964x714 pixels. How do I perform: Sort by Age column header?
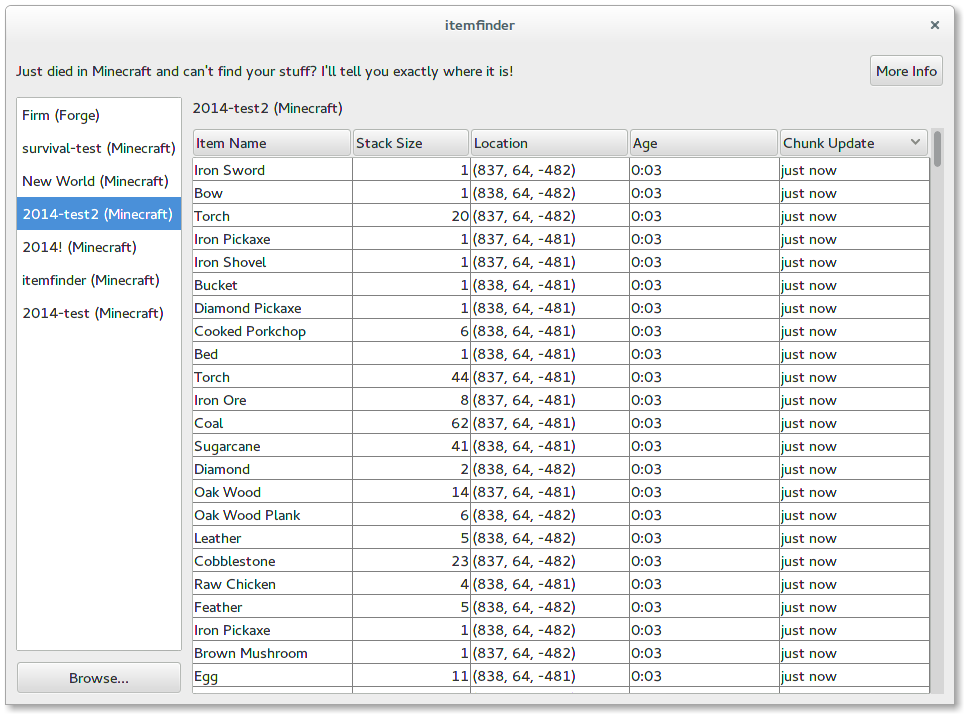(x=703, y=143)
